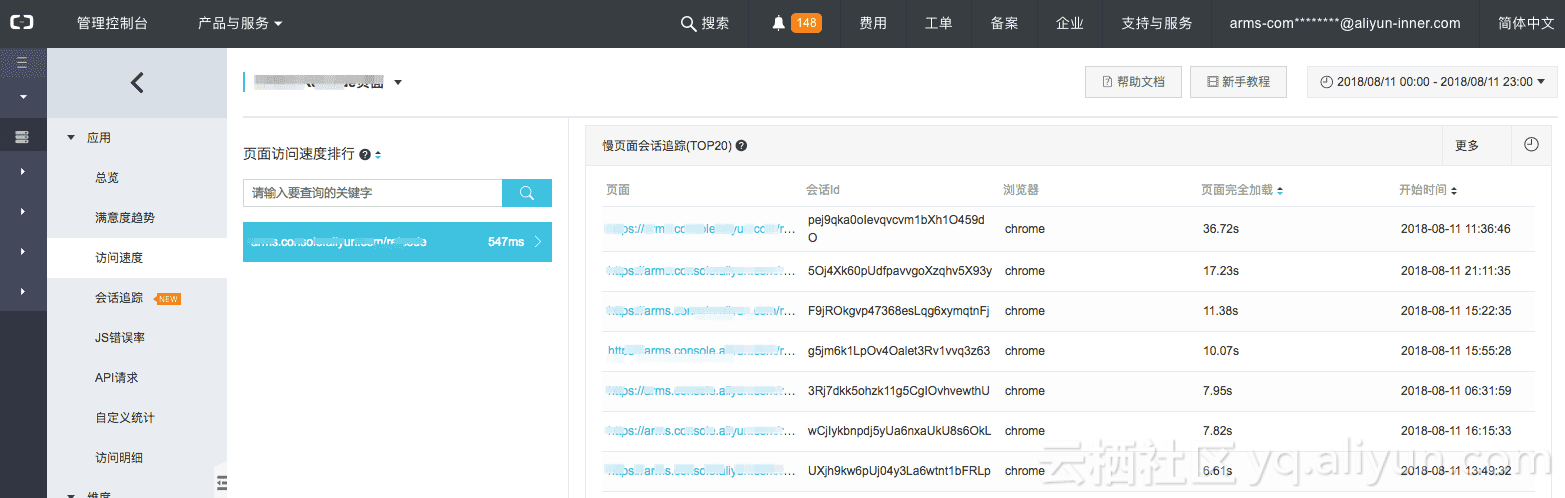Focus the keyword search input 请输入要查询的关键字

click(372, 193)
